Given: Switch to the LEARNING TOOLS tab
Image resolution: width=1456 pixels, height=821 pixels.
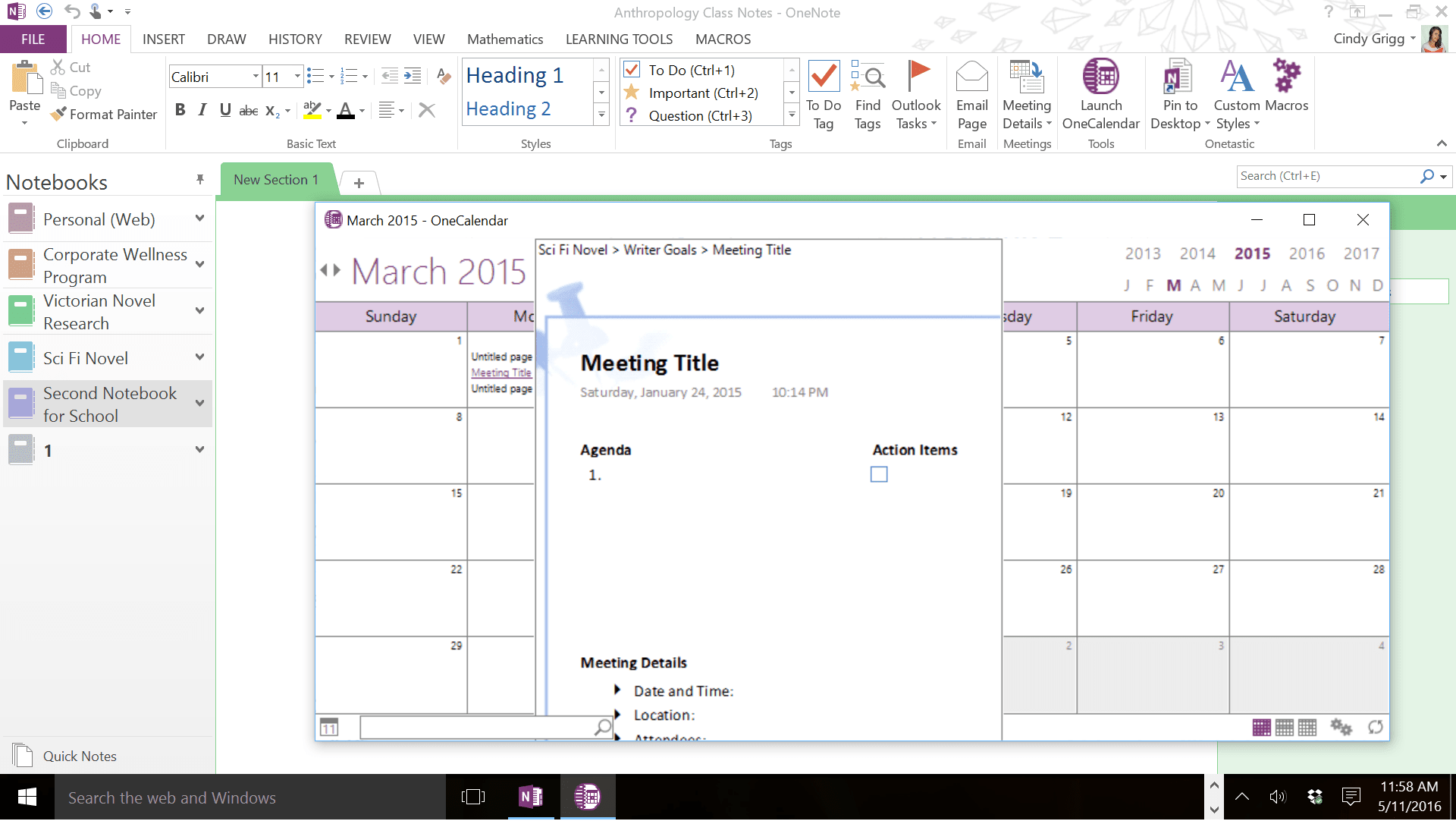Looking at the screenshot, I should point(619,39).
